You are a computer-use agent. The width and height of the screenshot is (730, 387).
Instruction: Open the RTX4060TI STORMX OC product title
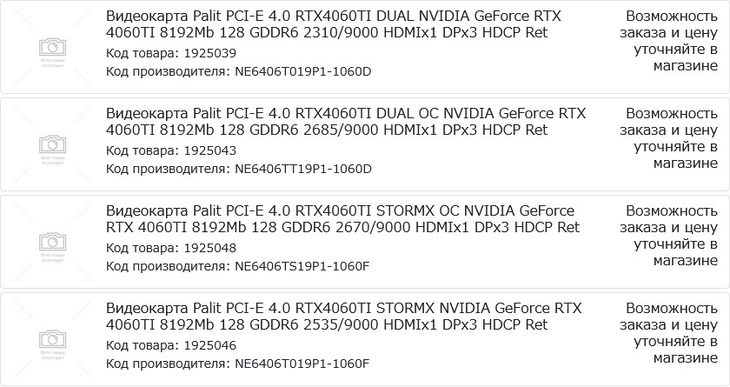(343, 219)
